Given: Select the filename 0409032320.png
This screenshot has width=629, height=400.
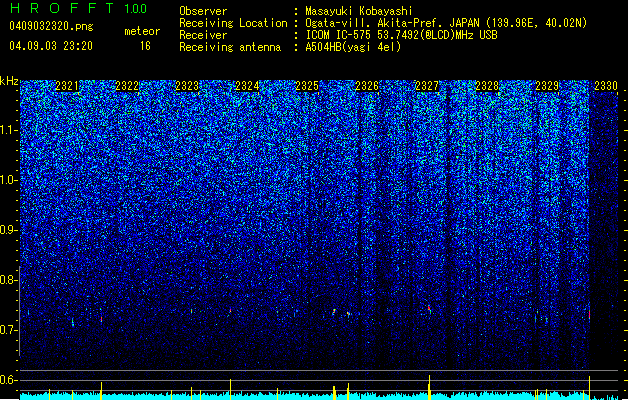Looking at the screenshot, I should pos(51,27).
